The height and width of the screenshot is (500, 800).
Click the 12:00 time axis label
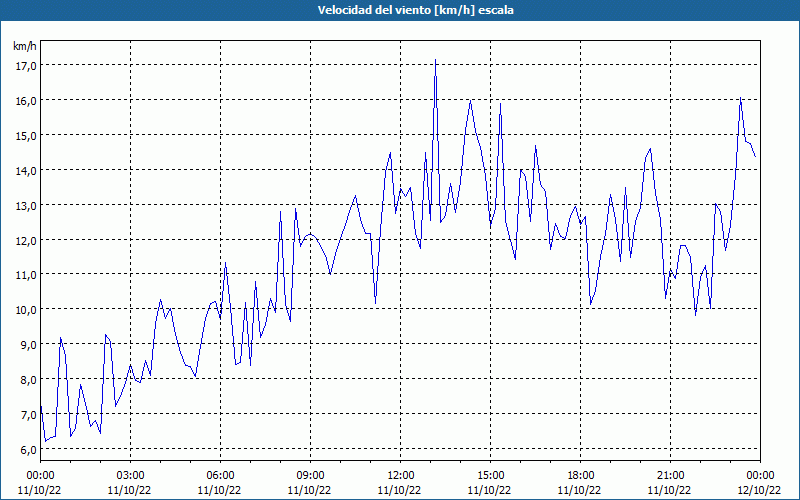pyautogui.click(x=401, y=476)
